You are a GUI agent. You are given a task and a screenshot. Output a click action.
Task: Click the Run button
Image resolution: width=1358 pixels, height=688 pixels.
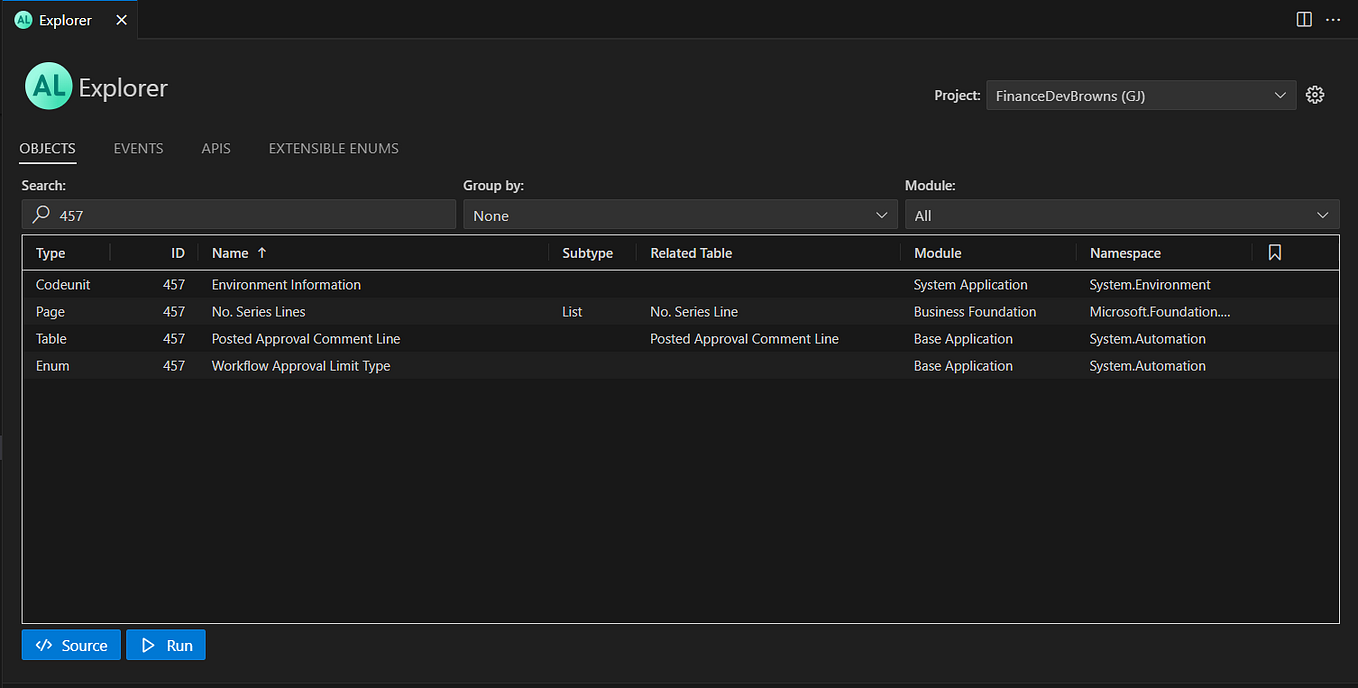point(165,644)
